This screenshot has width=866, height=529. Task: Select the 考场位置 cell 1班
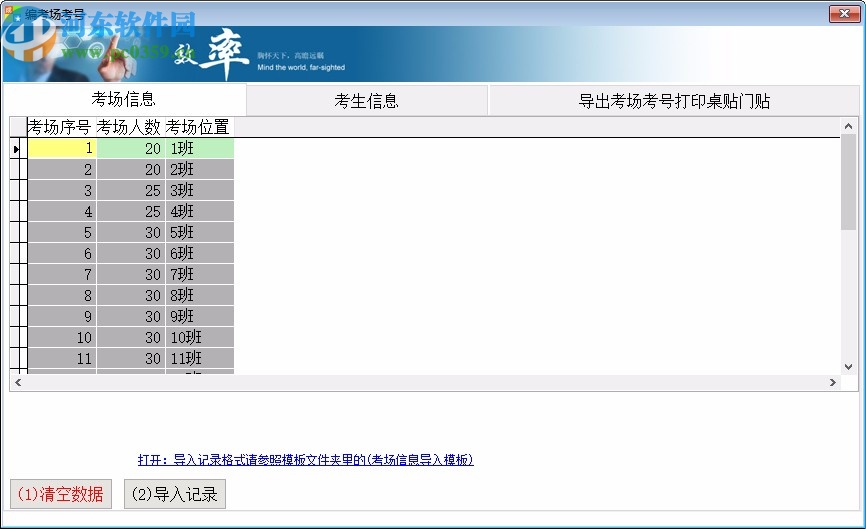pyautogui.click(x=199, y=148)
